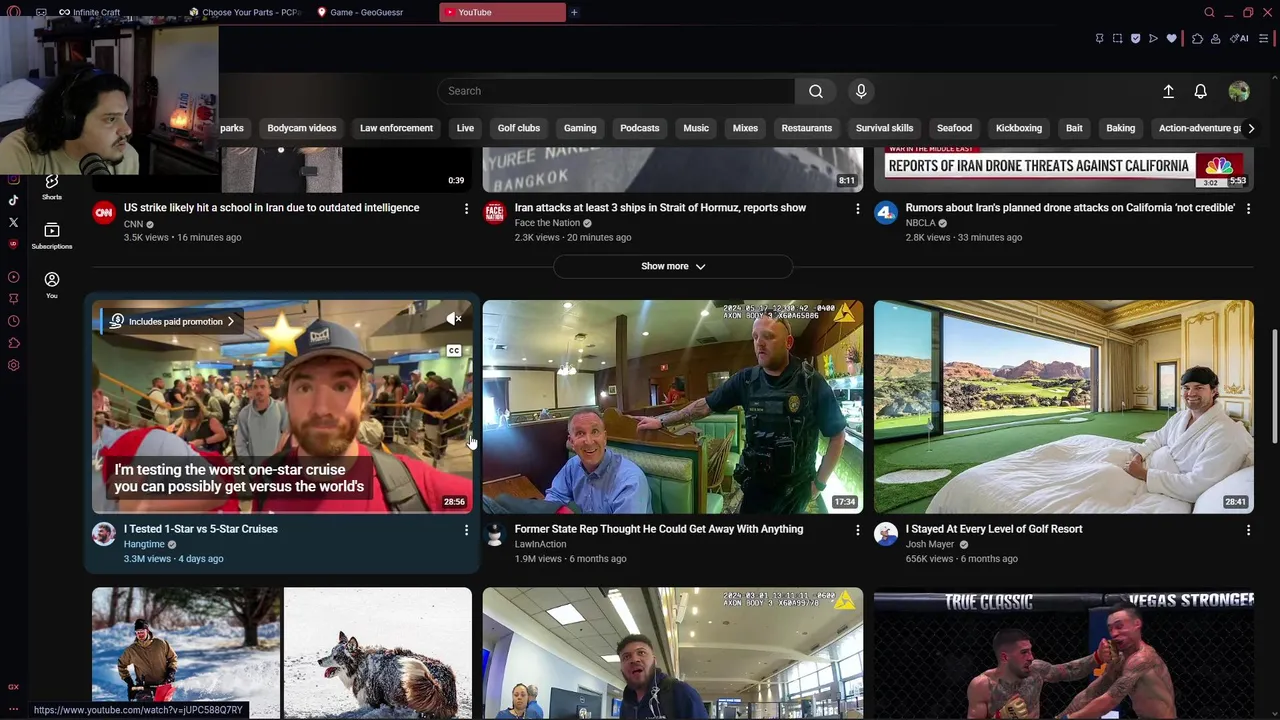Play the golf resort bedroom thumbnail
This screenshot has width=1280, height=720.
point(1064,407)
